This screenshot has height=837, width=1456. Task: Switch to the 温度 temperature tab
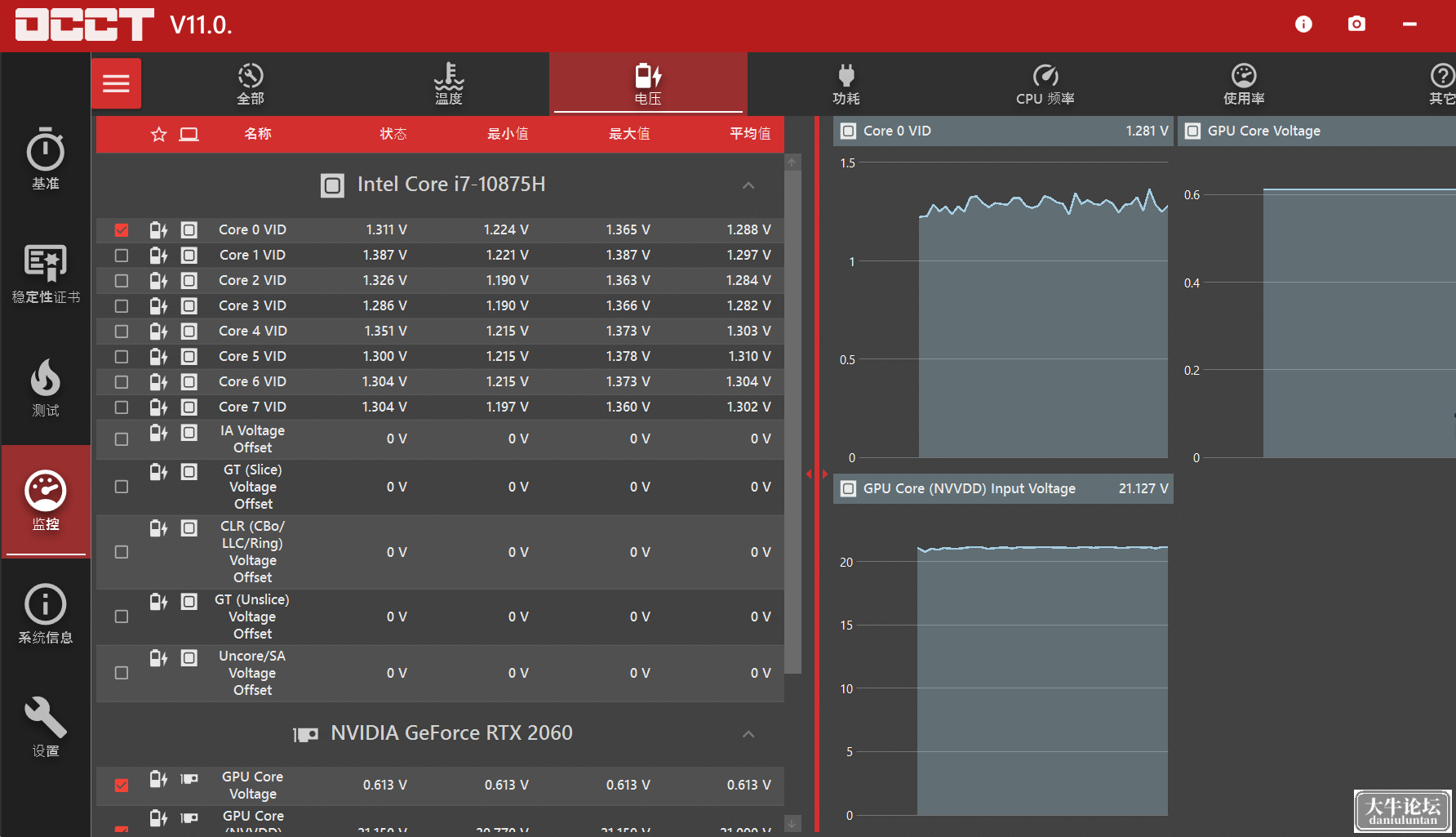click(449, 84)
